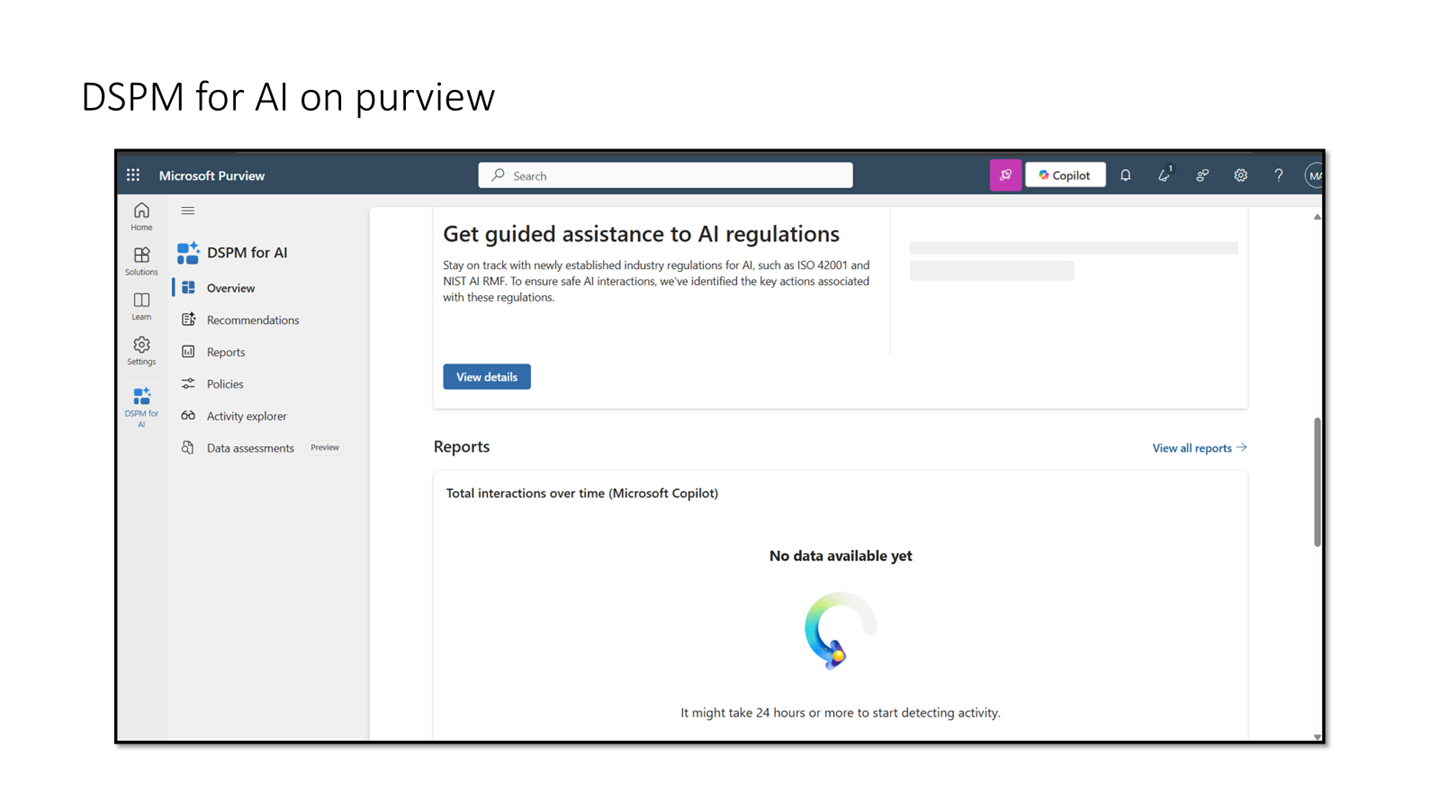Click the DSPM for AI sidebar title
The height and width of the screenshot is (810, 1440).
click(247, 253)
